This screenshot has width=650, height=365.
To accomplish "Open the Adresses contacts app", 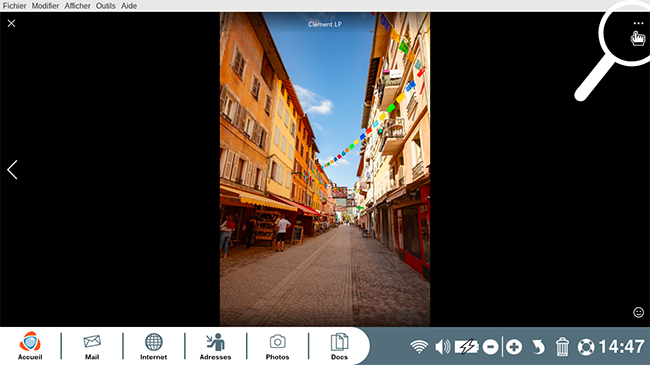I will click(215, 346).
